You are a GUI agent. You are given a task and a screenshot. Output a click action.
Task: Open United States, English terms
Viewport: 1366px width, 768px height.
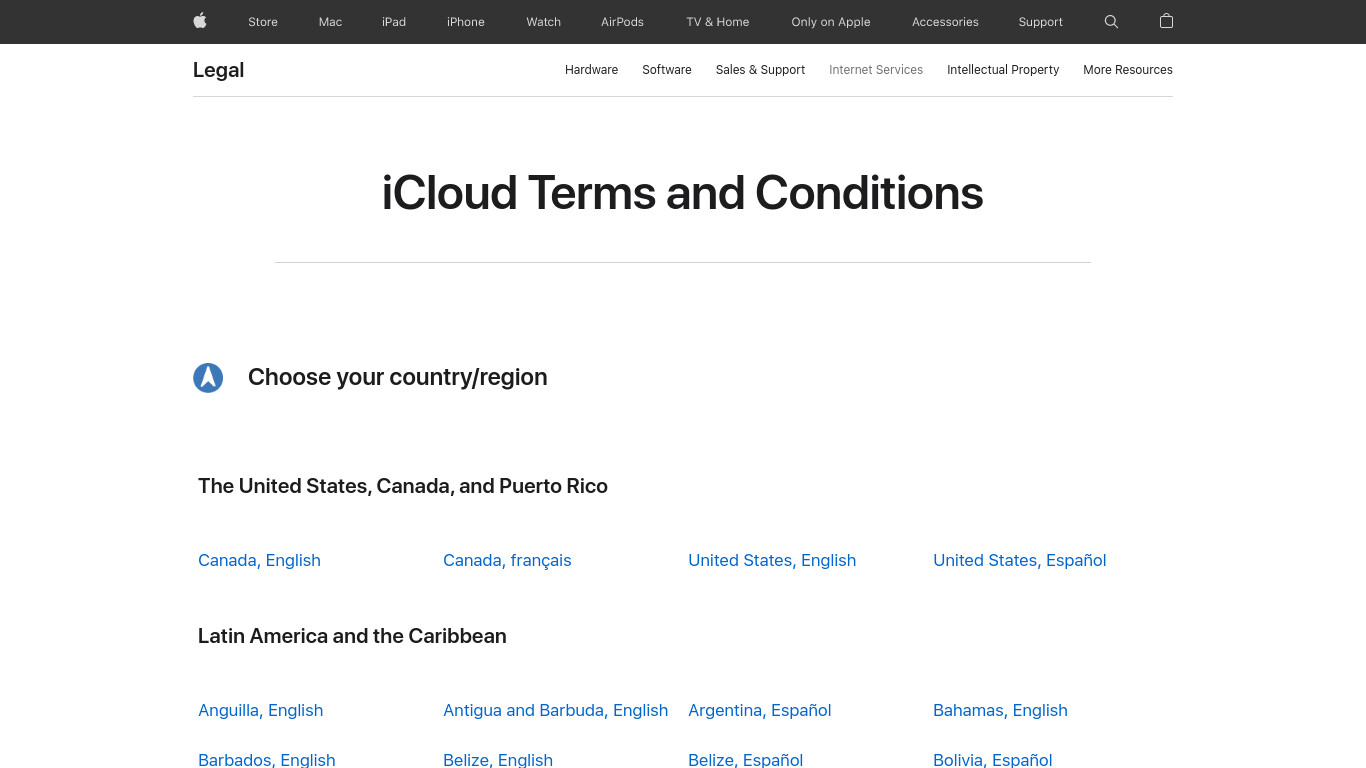click(772, 560)
